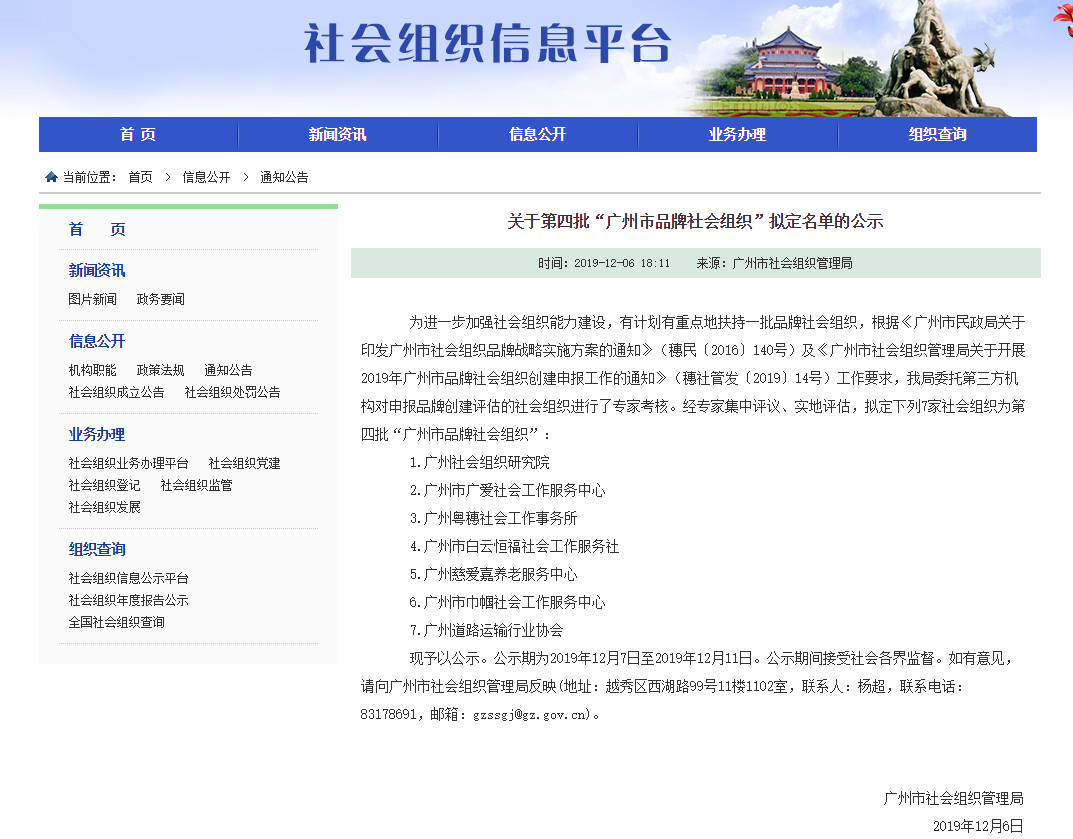1073x839 pixels.
Task: Click the phone number 83178691
Action: [388, 715]
